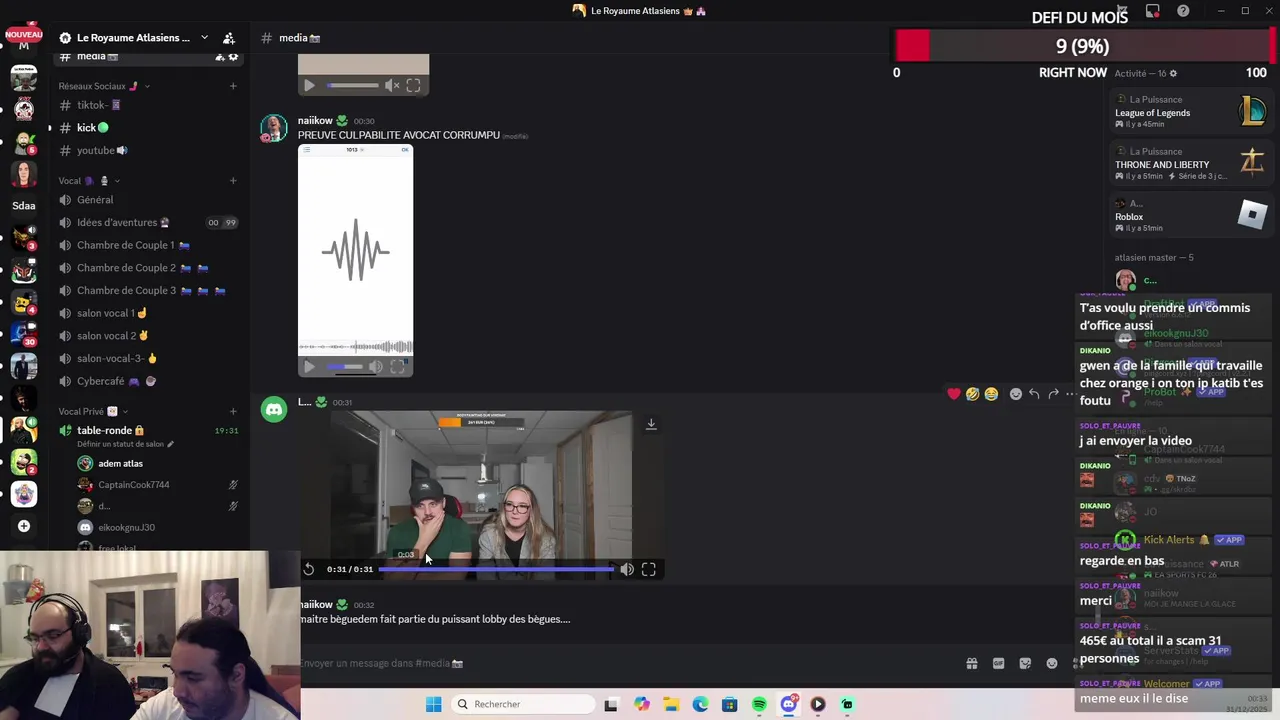Image resolution: width=1280 pixels, height=720 pixels.
Task: Open the THRONE AND LIBERTY activity card
Action: 1190,164
